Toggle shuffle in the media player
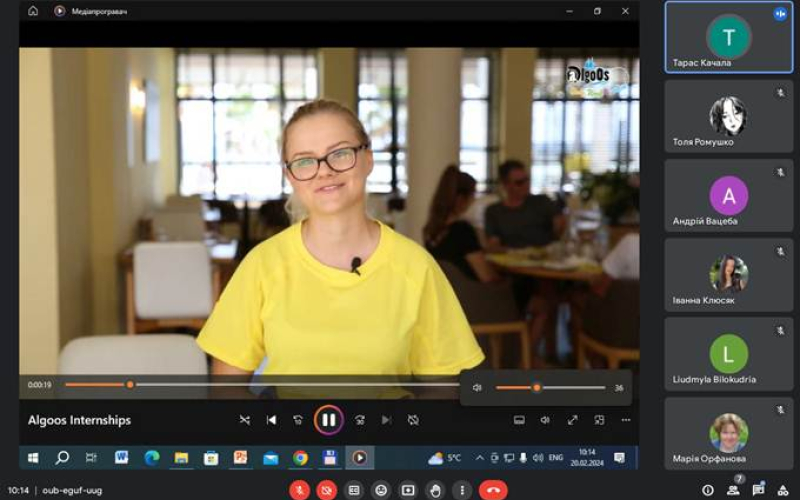The width and height of the screenshot is (800, 500). click(245, 420)
